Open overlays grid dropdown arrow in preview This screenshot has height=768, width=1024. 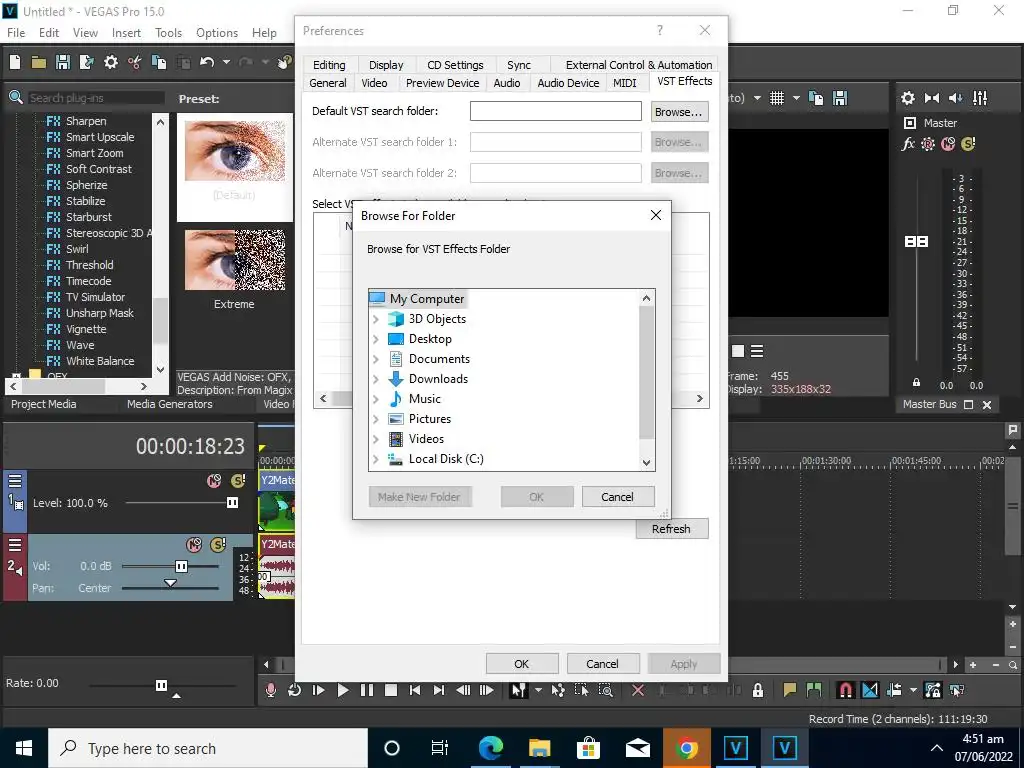796,98
